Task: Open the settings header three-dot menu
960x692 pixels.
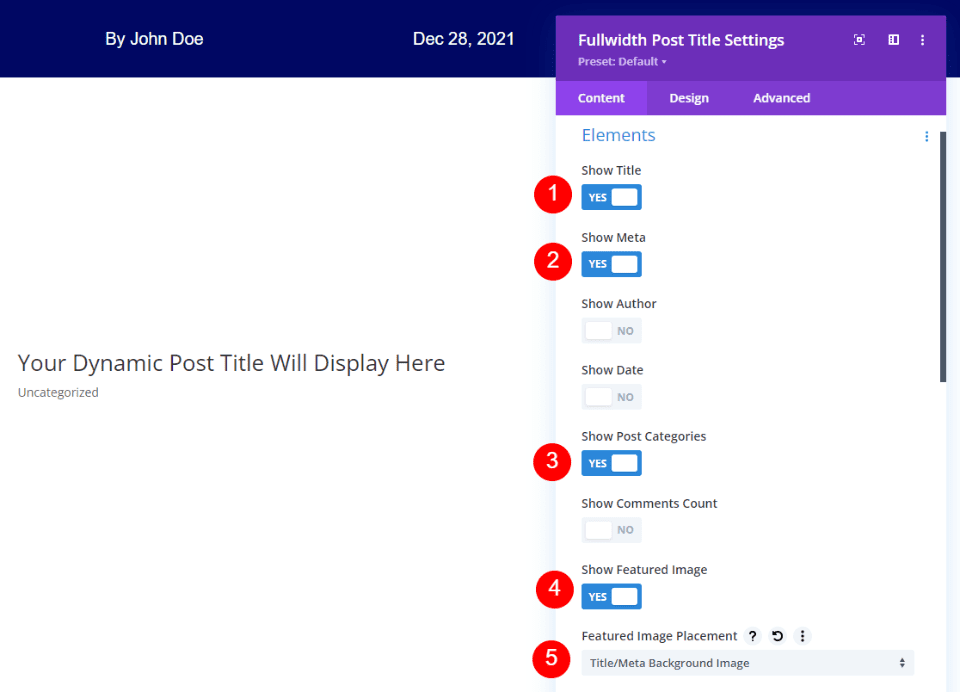Action: pos(922,39)
